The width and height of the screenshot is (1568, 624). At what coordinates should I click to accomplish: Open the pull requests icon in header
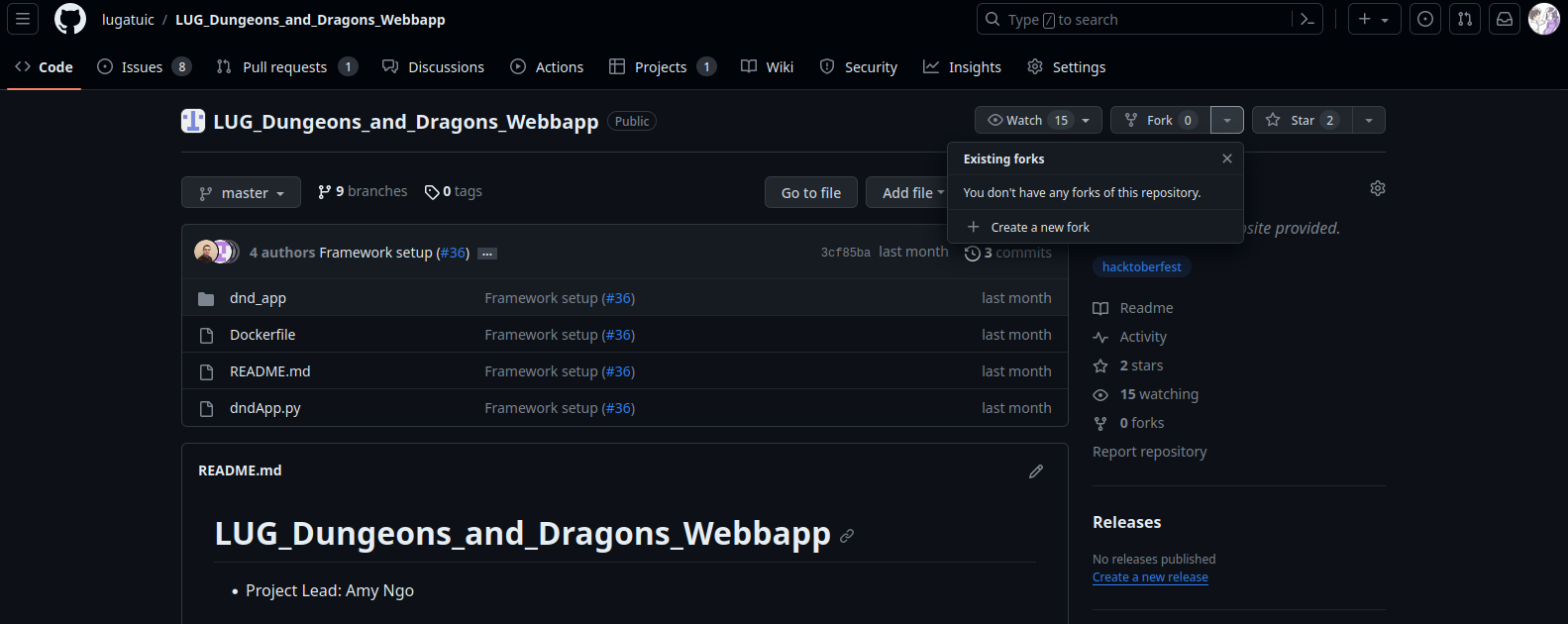point(1465,19)
